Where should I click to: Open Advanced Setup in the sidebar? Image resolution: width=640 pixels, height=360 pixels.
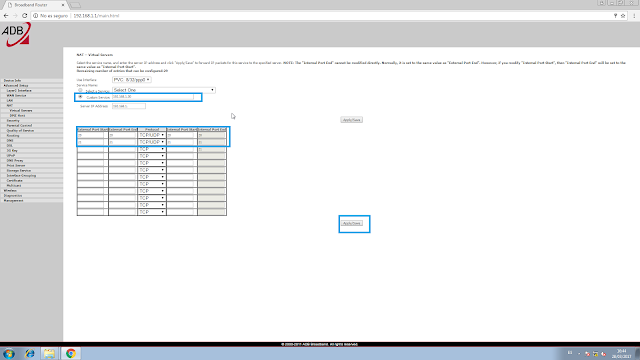[x=16, y=86]
